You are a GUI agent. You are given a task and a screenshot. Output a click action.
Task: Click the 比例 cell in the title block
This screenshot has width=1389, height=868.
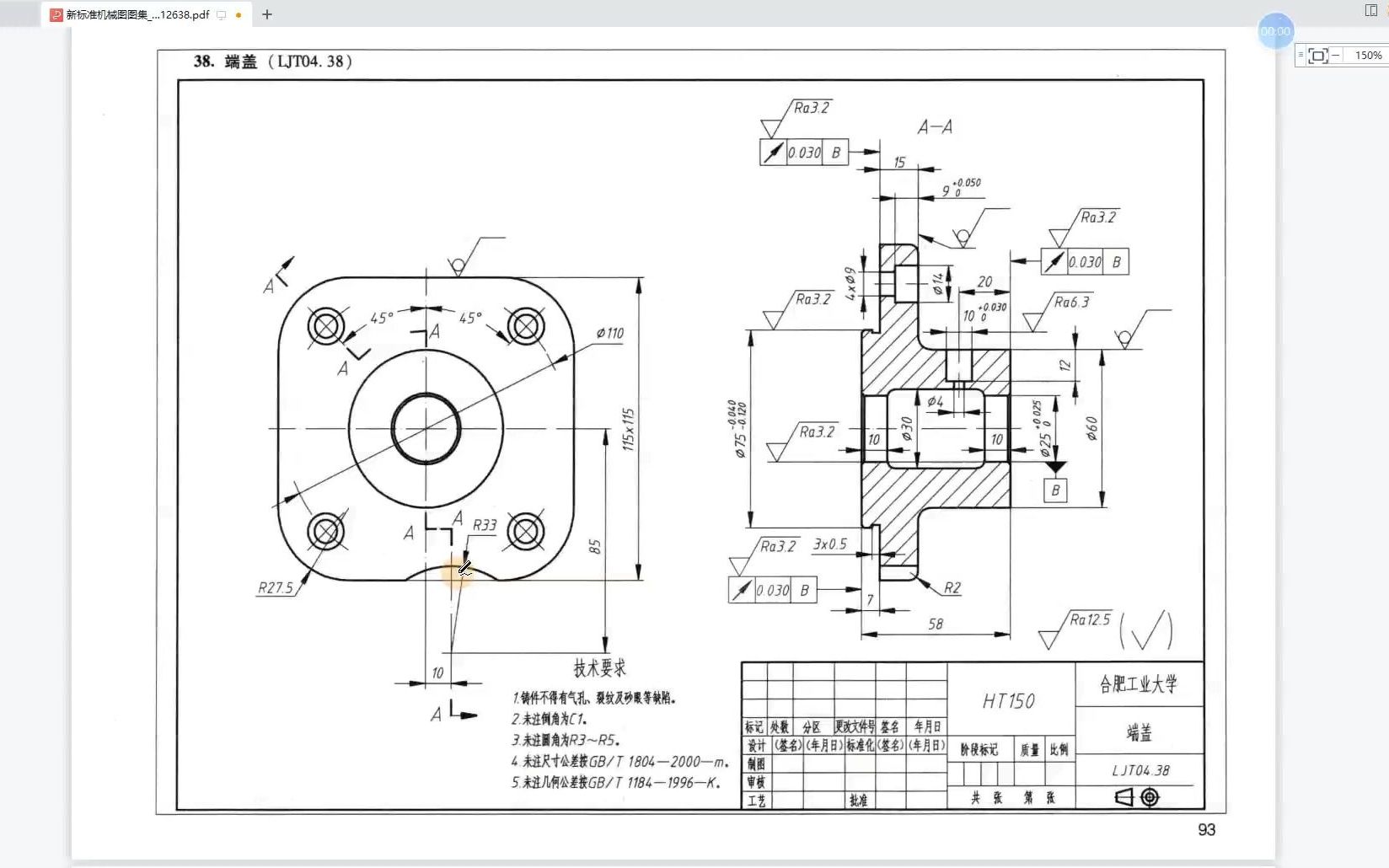coord(1059,750)
